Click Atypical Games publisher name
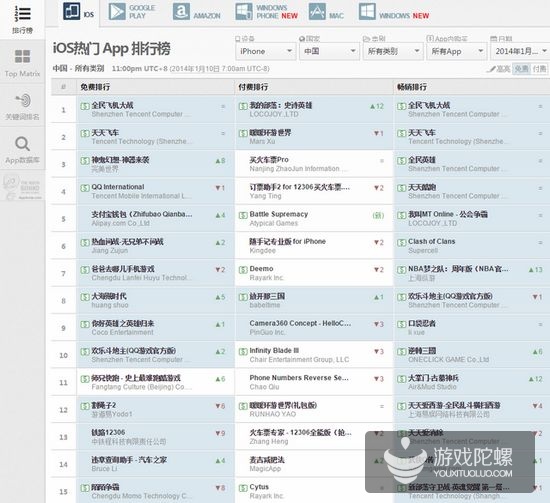The width and height of the screenshot is (550, 503). [274, 223]
